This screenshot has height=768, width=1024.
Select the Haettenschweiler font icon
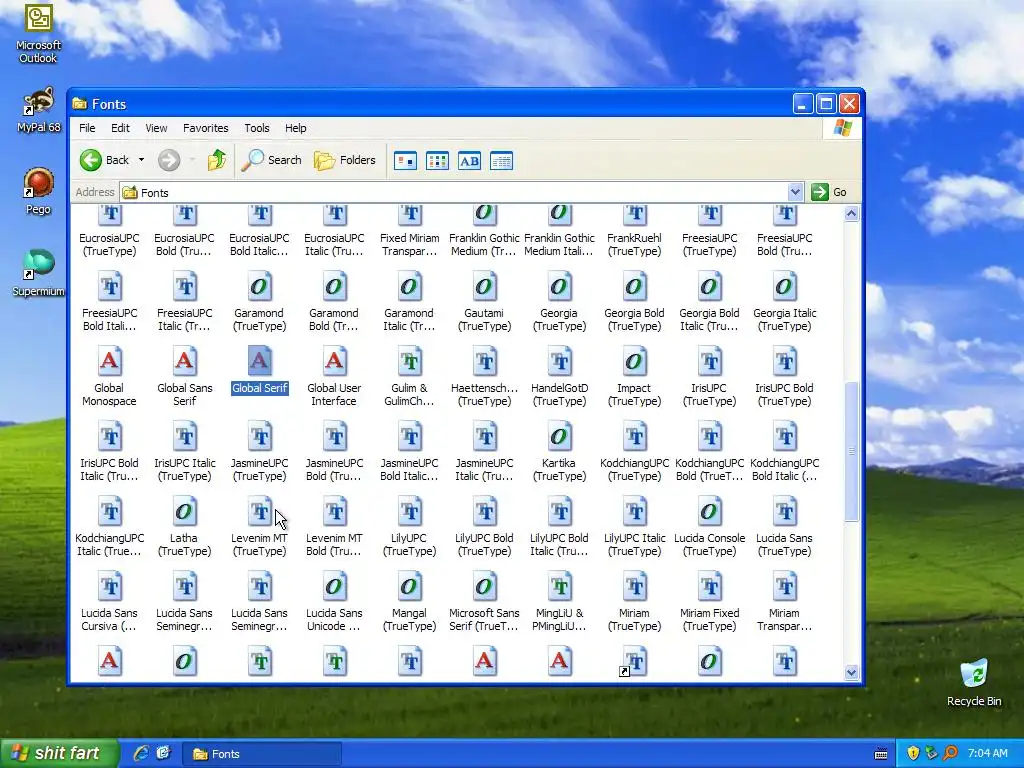coord(485,362)
